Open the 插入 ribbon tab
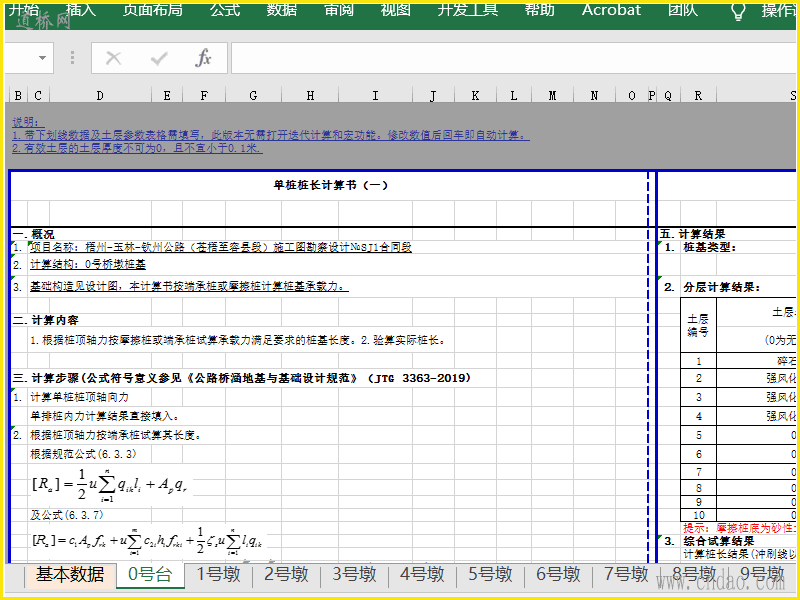Screen dimensions: 800x600 [81, 10]
